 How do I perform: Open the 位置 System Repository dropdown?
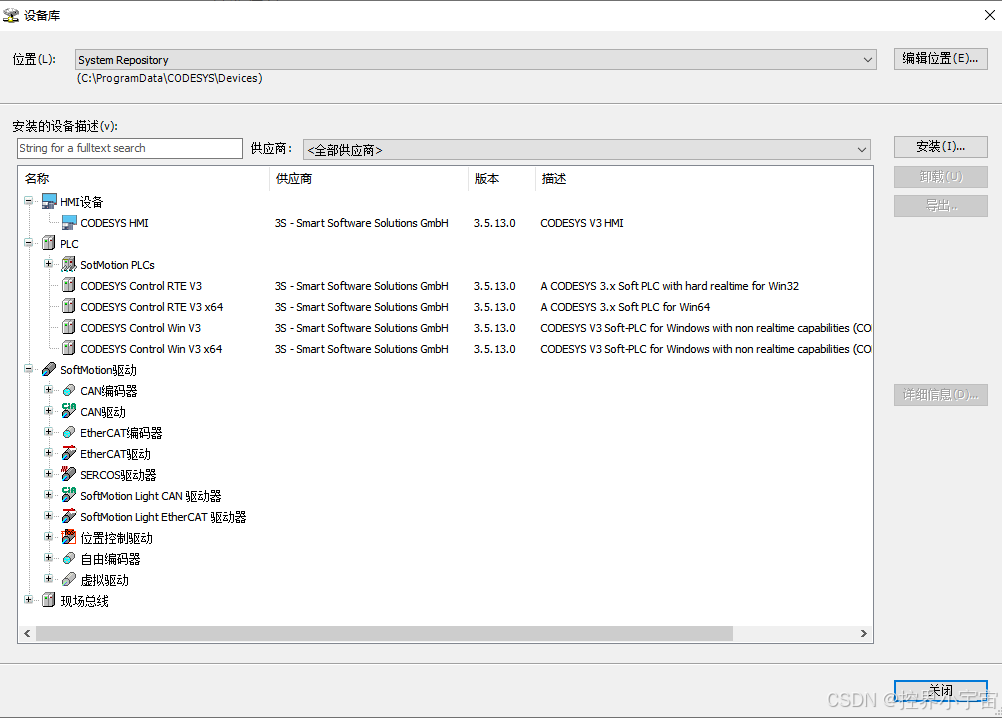tap(475, 59)
